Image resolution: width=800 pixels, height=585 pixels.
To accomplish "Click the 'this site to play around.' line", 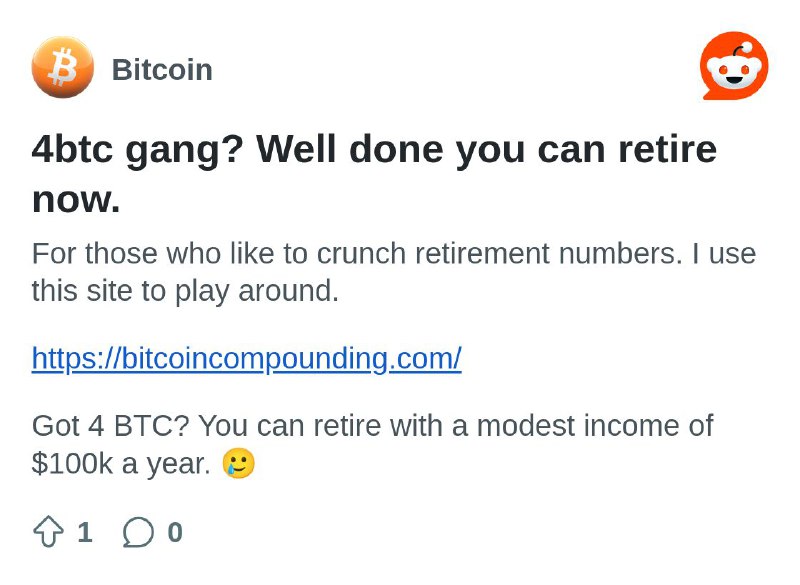I will 185,291.
